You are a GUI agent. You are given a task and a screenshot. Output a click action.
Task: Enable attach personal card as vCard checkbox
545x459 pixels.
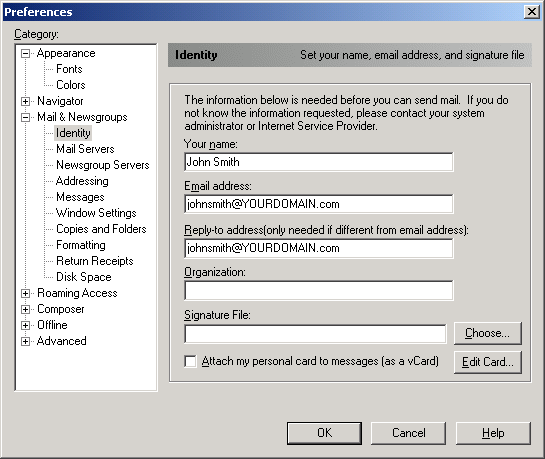[x=190, y=361]
